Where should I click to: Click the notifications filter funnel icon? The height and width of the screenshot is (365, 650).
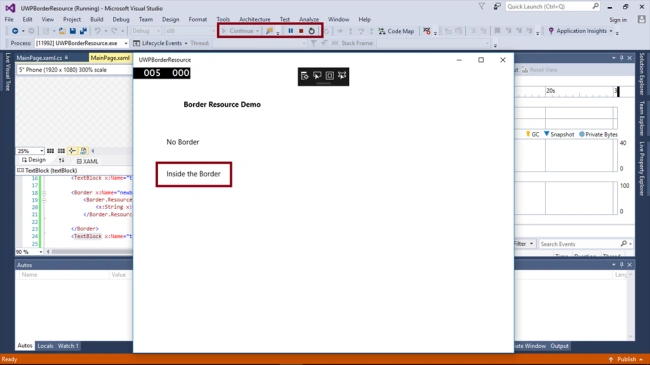pos(482,6)
